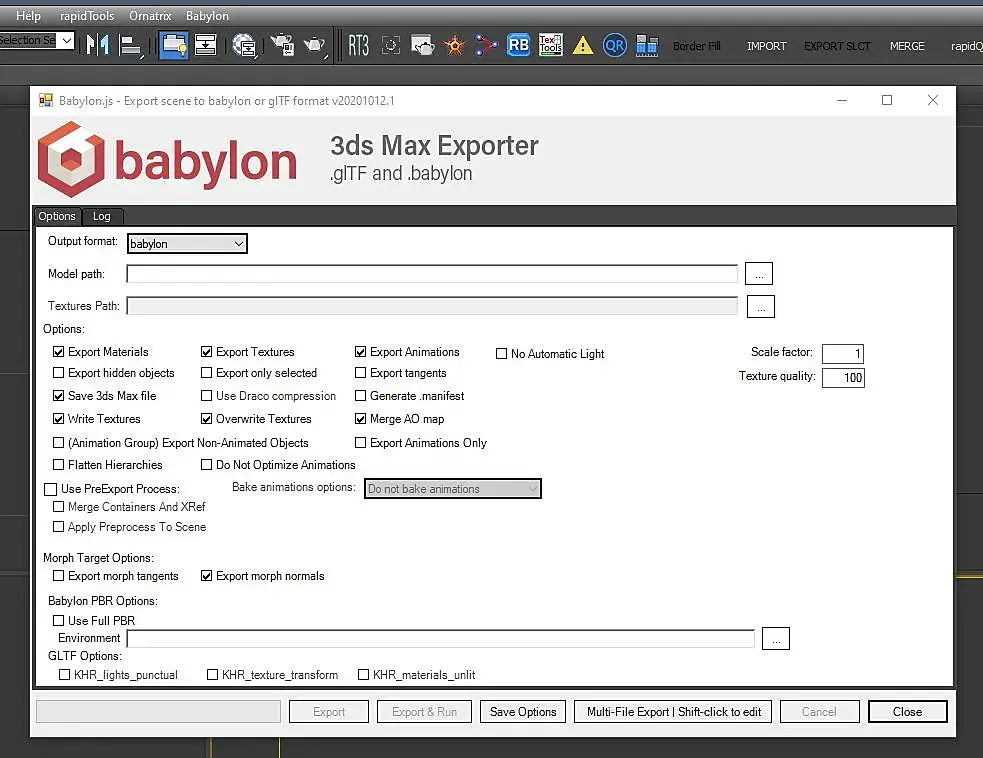Check the No Automatic Light box
The height and width of the screenshot is (758, 983).
coord(502,354)
